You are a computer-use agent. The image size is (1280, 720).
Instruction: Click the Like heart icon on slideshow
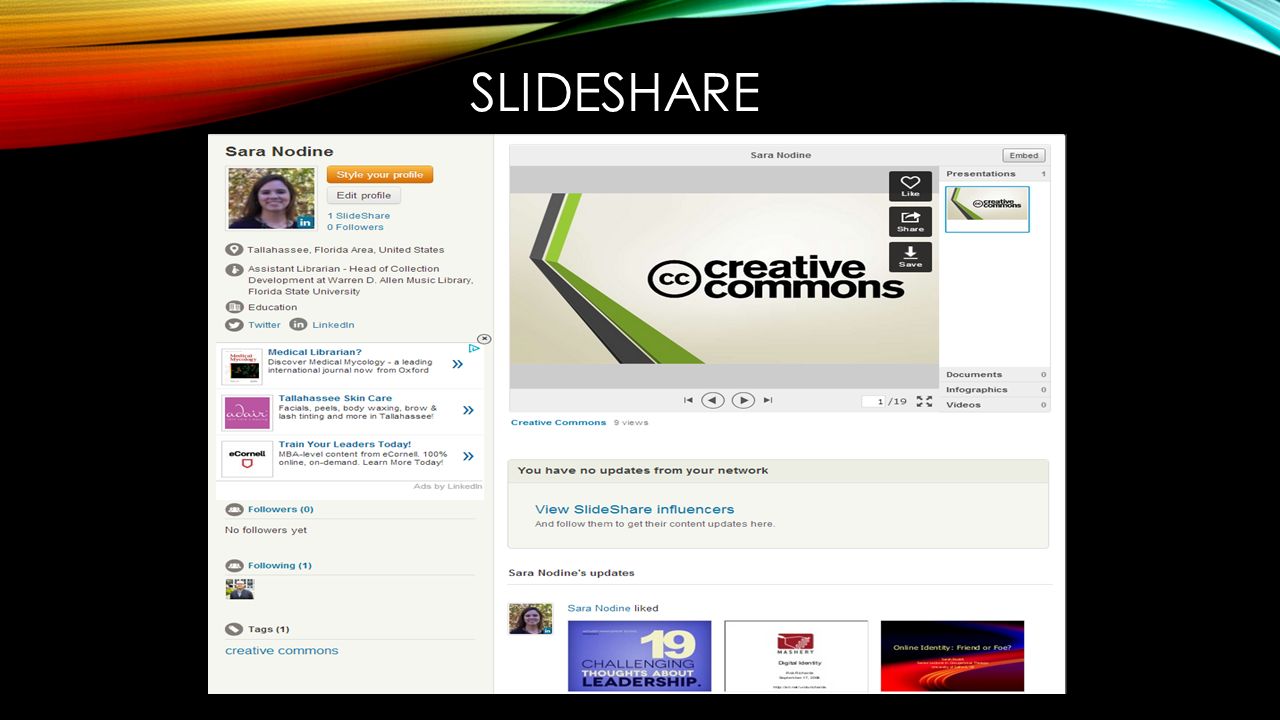tap(910, 186)
